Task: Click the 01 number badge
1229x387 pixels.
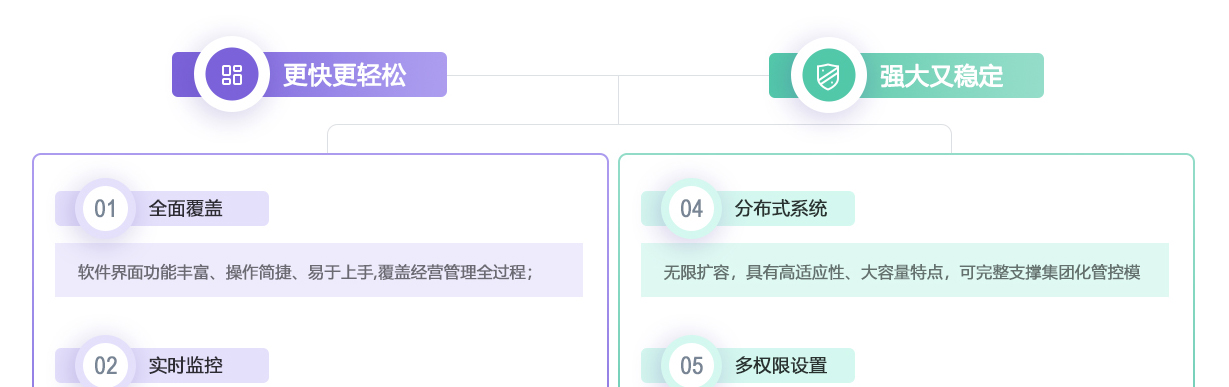Action: click(106, 209)
